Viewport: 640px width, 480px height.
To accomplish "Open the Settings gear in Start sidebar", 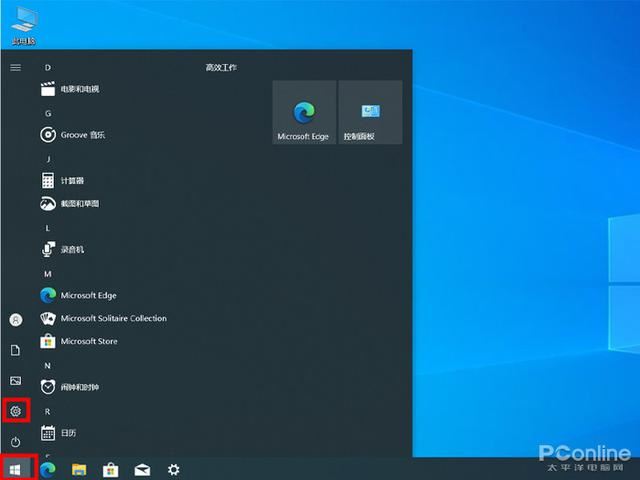I will pyautogui.click(x=15, y=410).
